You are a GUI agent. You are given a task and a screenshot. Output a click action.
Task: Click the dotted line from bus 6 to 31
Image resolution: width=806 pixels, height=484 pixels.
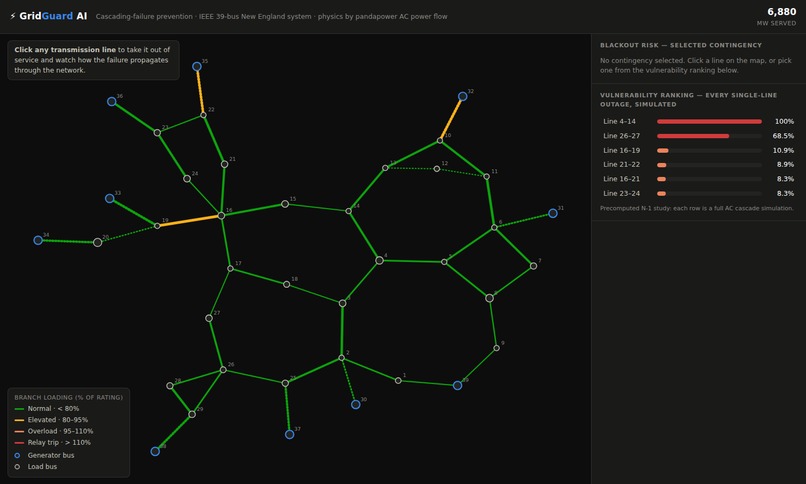coord(523,220)
